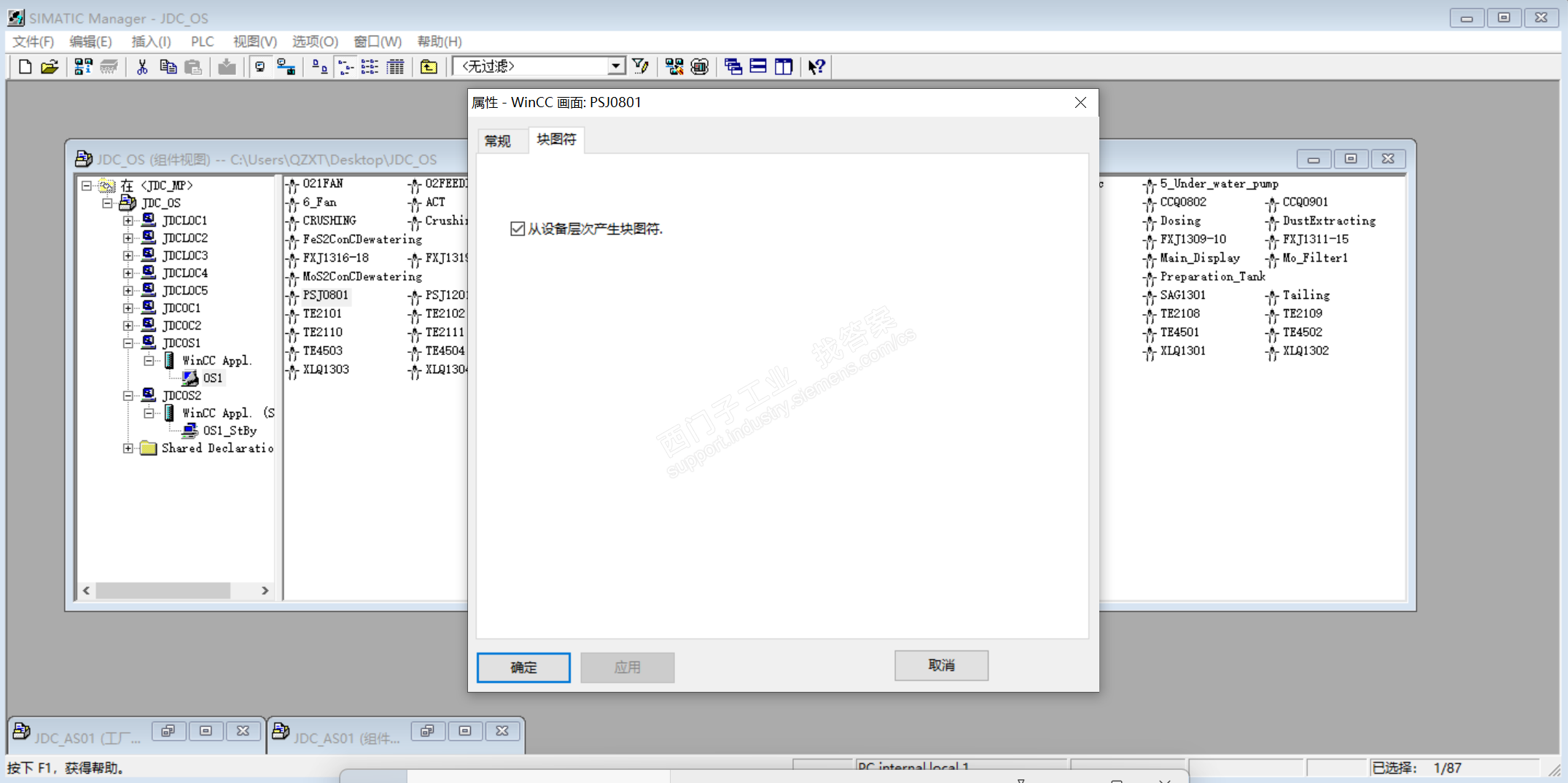1568x783 pixels.
Task: Click the Offline view toolbar icon
Action: (260, 67)
